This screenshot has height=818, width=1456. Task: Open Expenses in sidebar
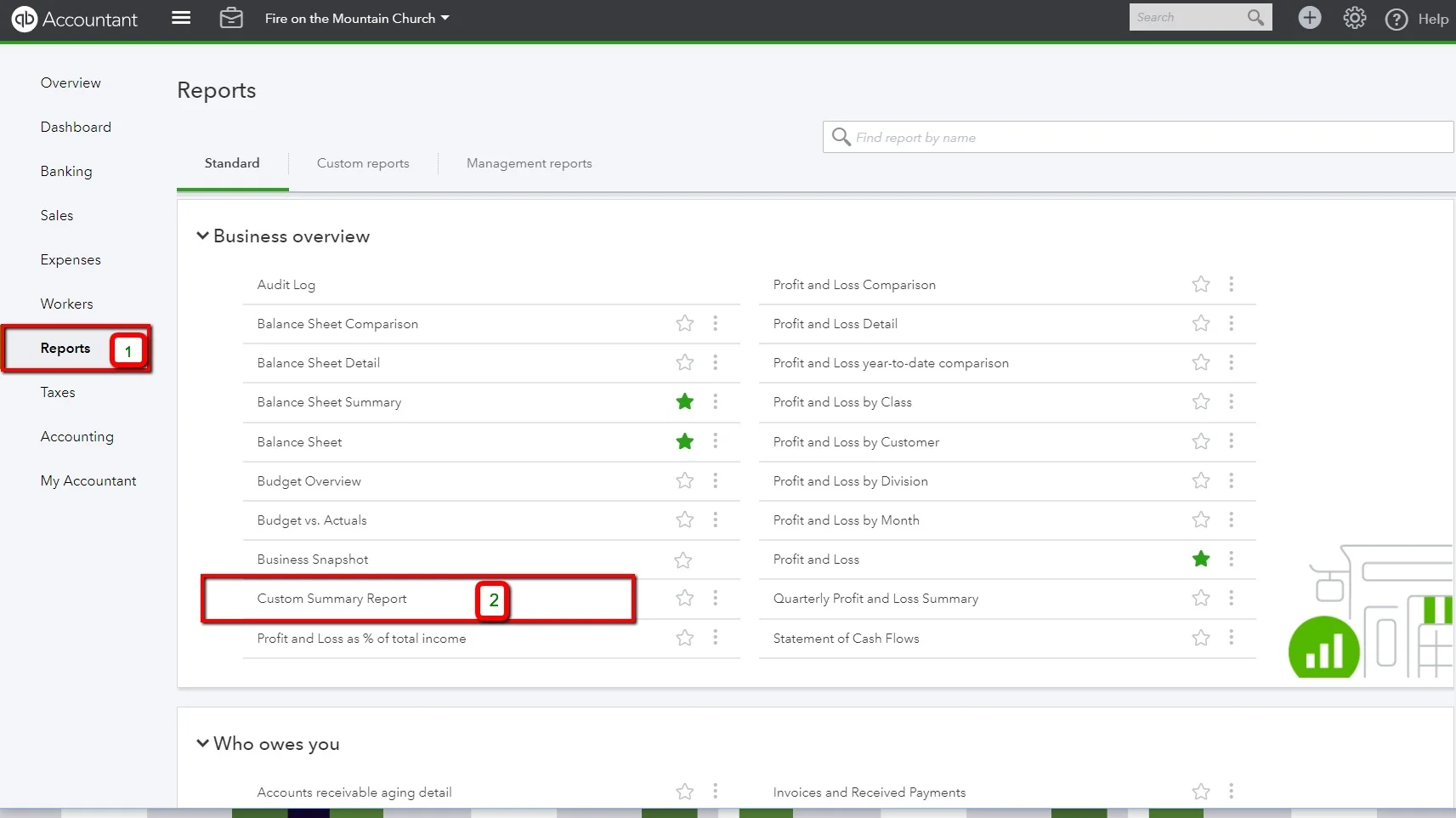point(71,259)
